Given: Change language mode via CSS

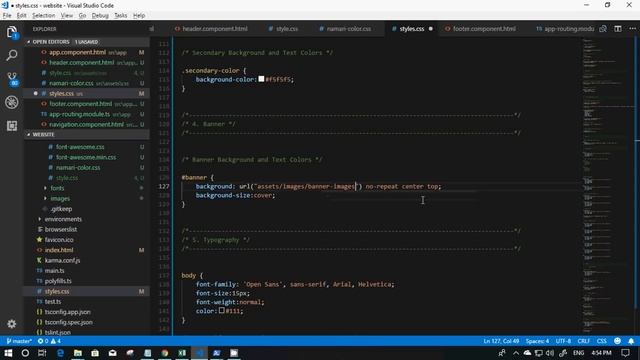Looking at the screenshot, I should tap(602, 341).
